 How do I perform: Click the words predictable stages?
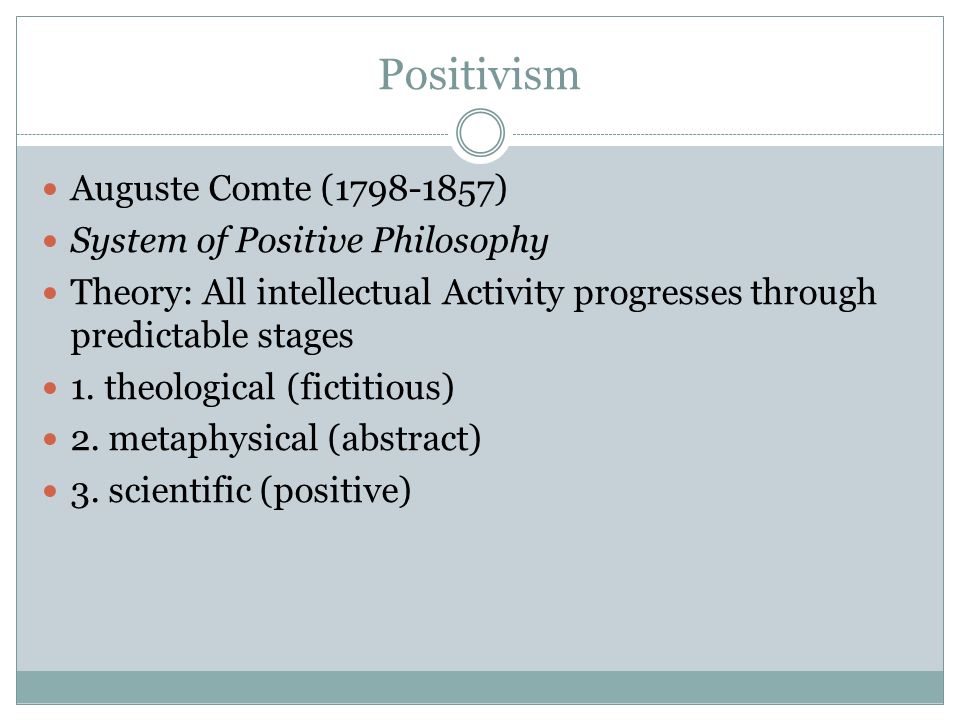click(212, 336)
